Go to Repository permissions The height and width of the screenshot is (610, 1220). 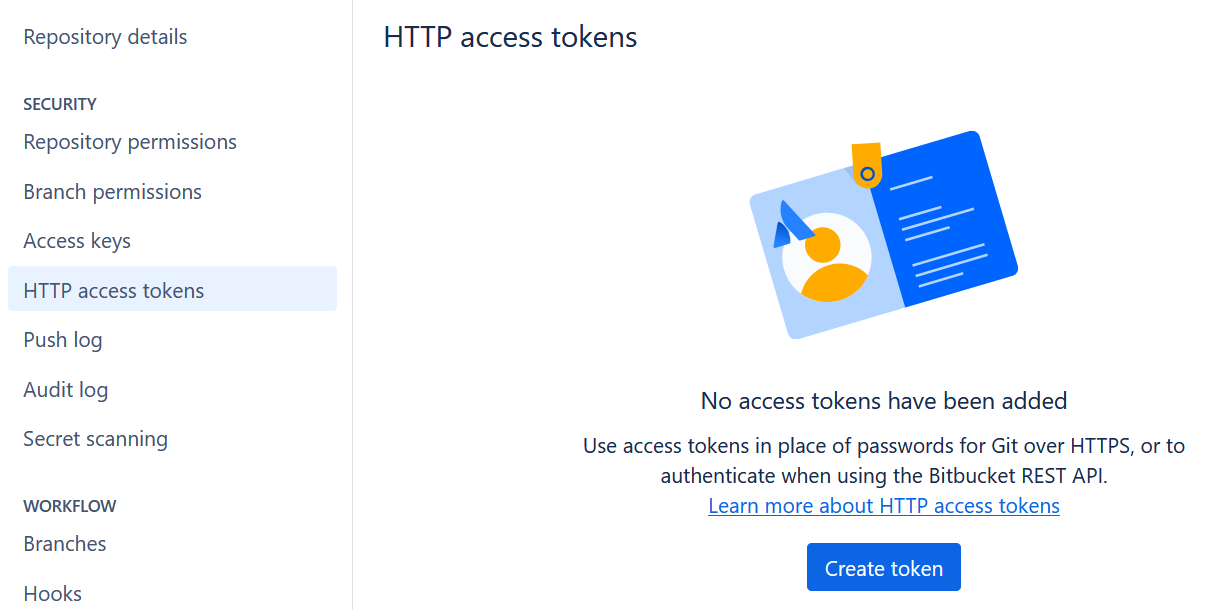click(130, 142)
